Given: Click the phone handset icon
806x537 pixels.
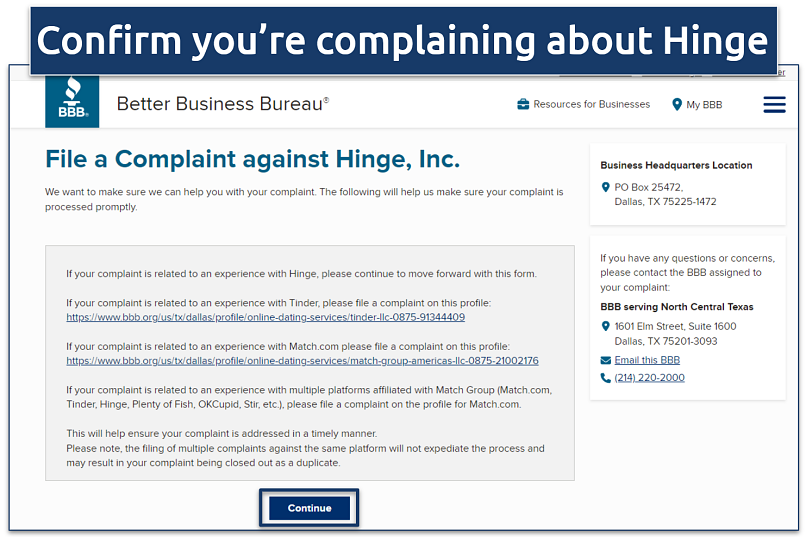Looking at the screenshot, I should pyautogui.click(x=605, y=378).
